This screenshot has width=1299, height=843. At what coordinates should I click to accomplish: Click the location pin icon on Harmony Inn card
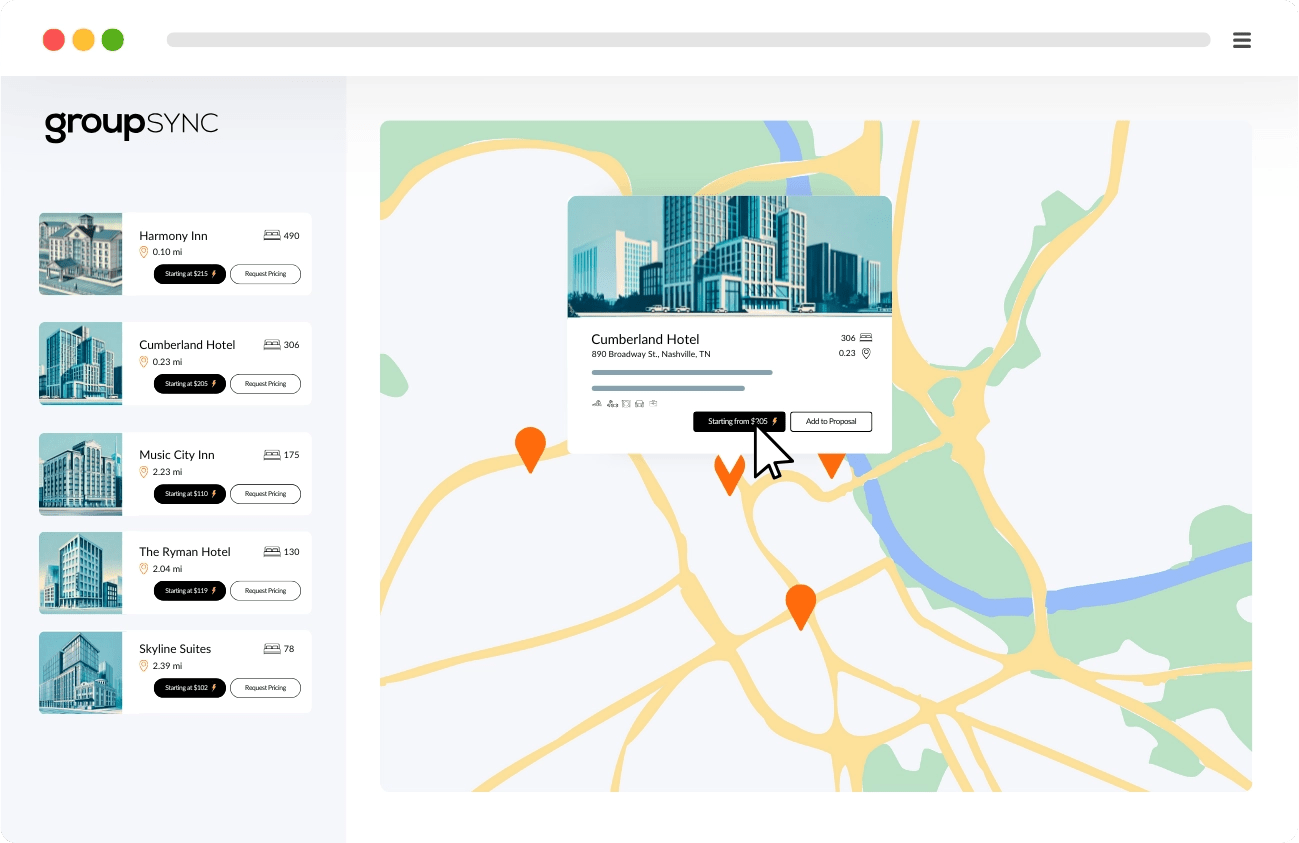tap(144, 252)
